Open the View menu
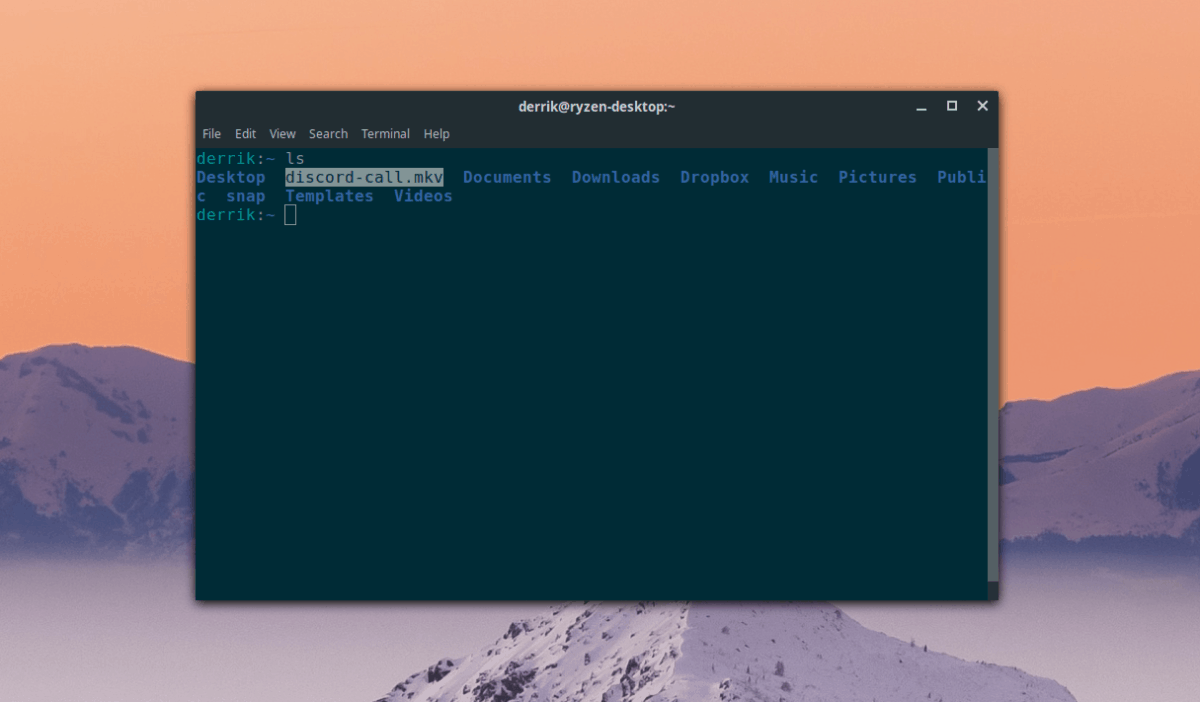Viewport: 1200px width, 702px height. point(281,133)
